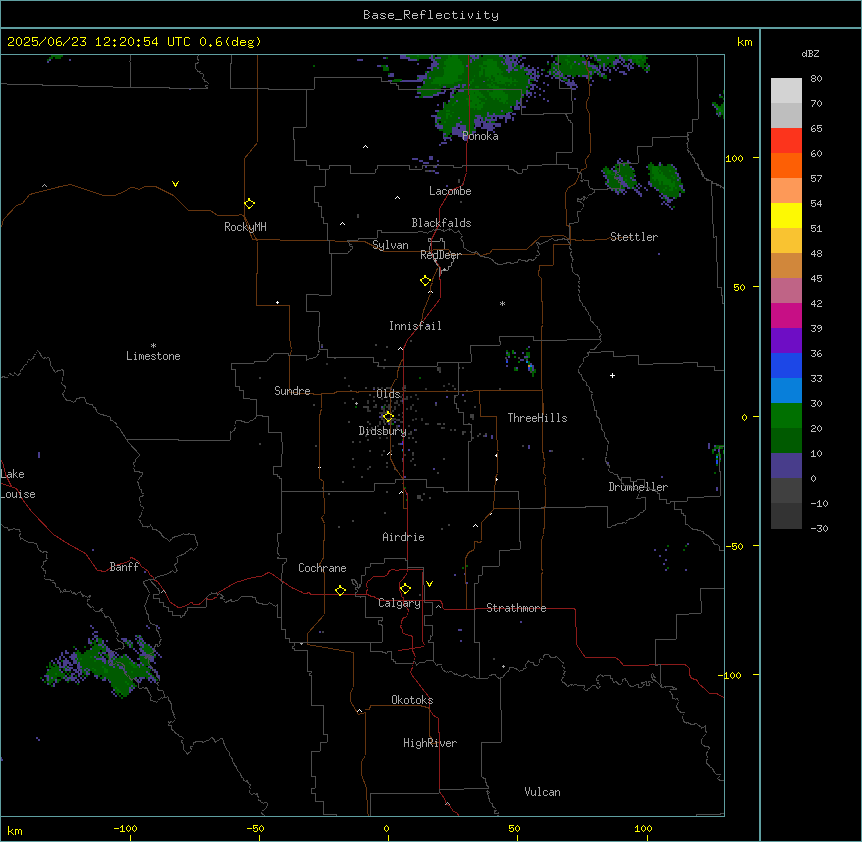Select the Sundre label
This screenshot has width=862, height=842.
pos(292,391)
